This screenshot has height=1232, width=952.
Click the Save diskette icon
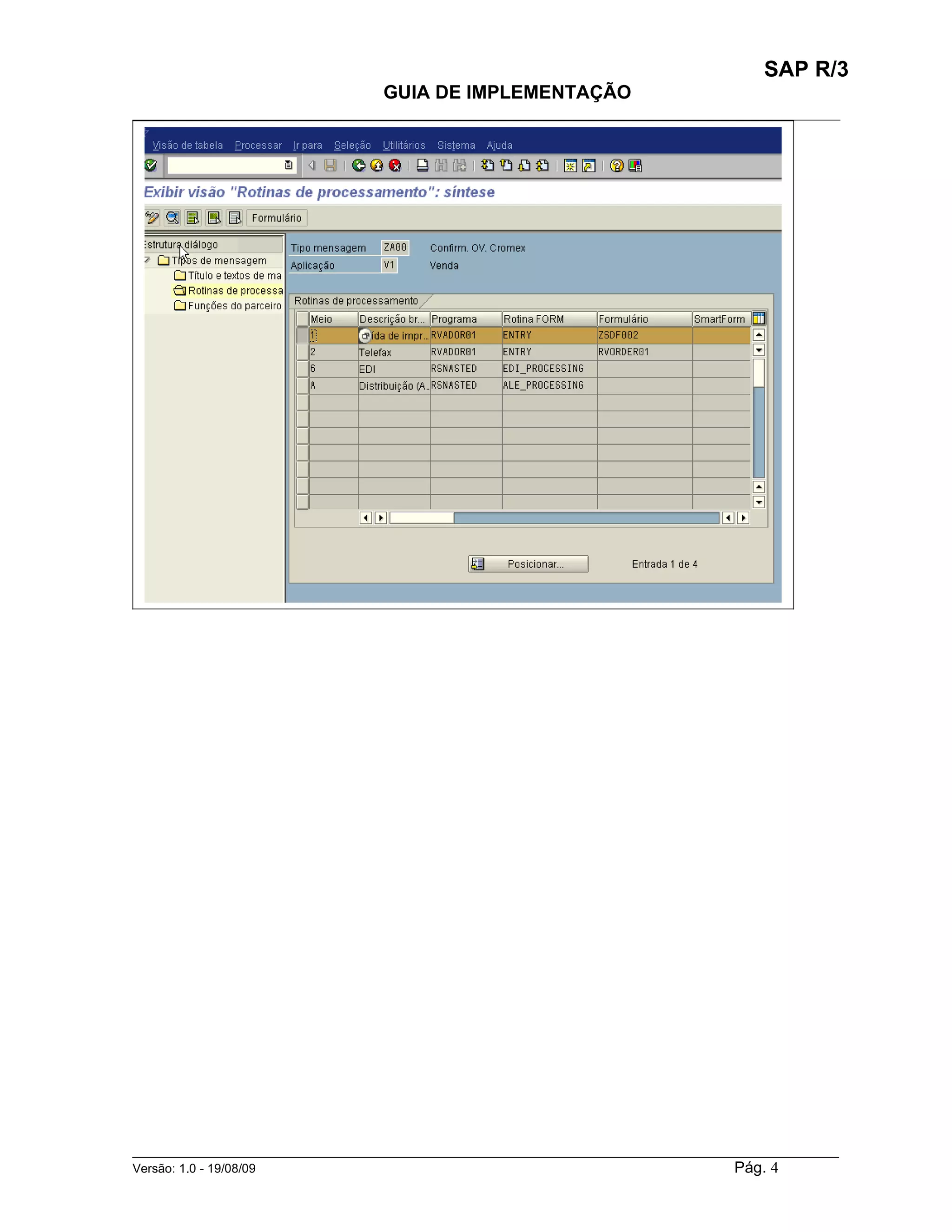[331, 166]
